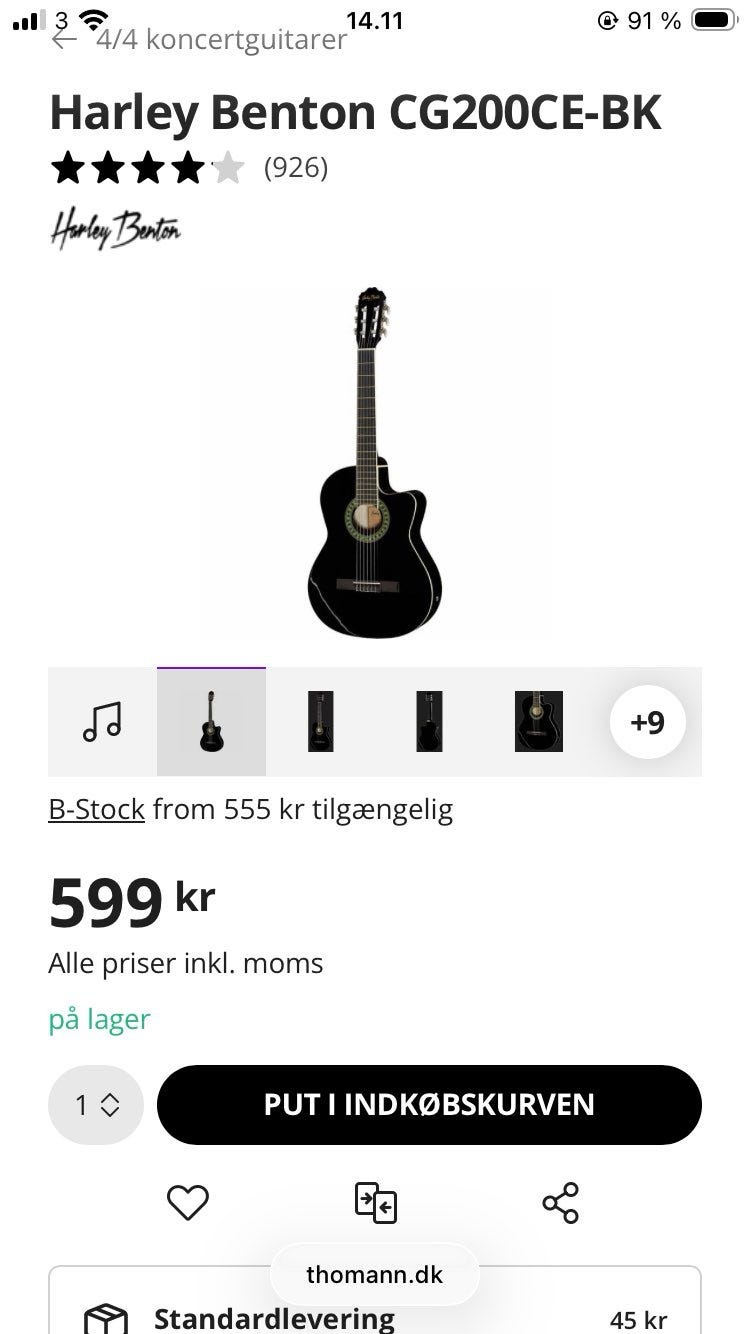The width and height of the screenshot is (750, 1334).
Task: Add to wishlist with heart icon
Action: tap(187, 1202)
